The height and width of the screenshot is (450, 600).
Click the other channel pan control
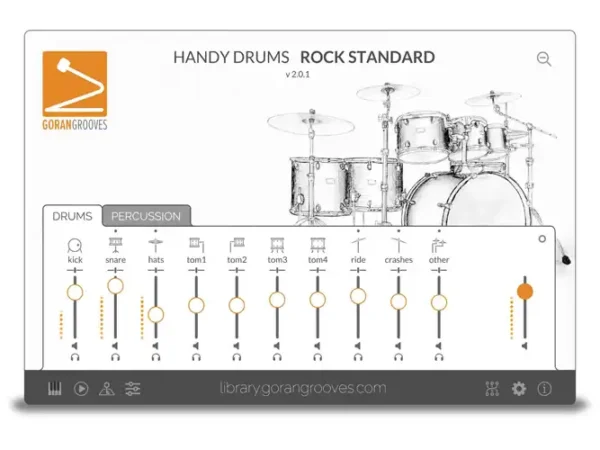click(439, 270)
